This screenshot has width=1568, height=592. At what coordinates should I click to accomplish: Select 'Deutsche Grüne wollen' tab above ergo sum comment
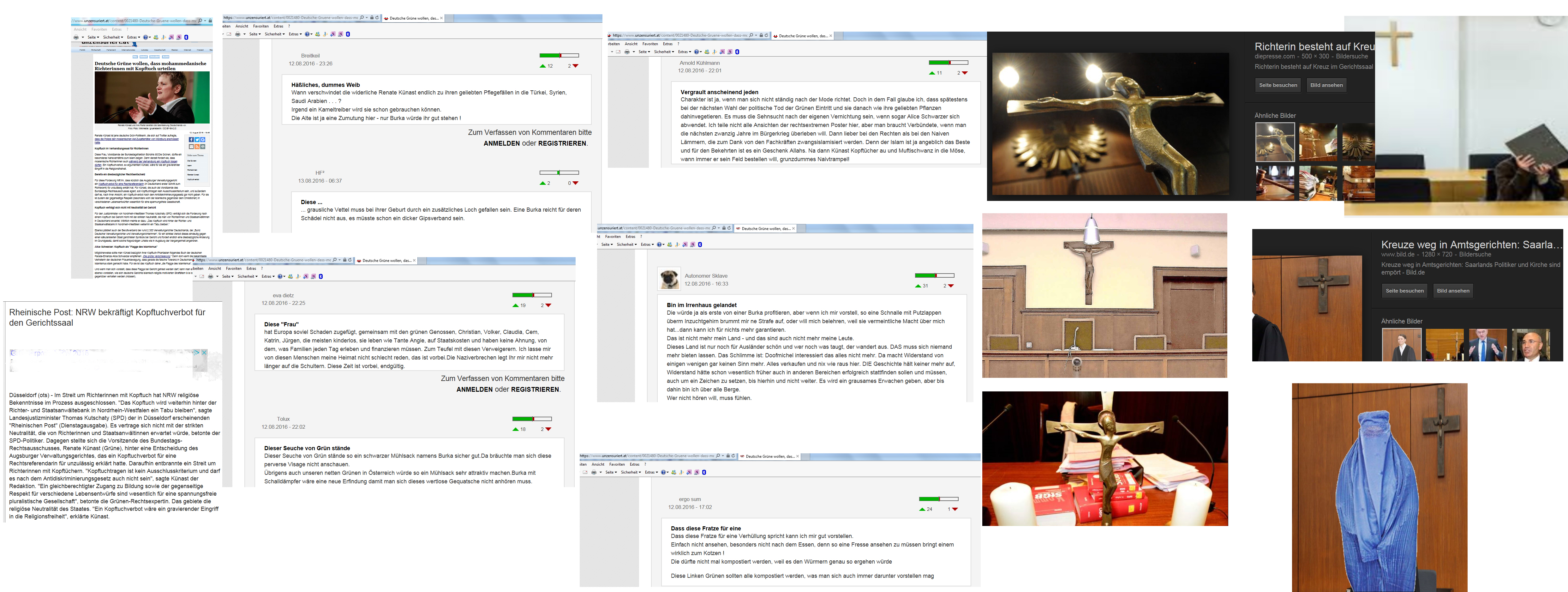(769, 456)
